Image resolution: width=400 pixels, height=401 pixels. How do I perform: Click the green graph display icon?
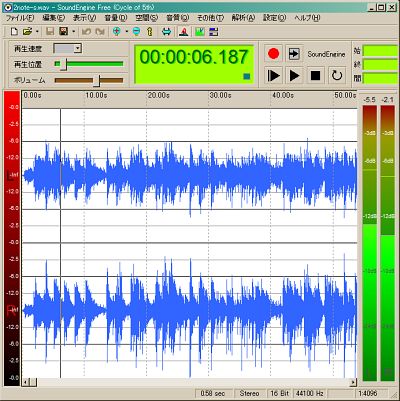coord(200,32)
